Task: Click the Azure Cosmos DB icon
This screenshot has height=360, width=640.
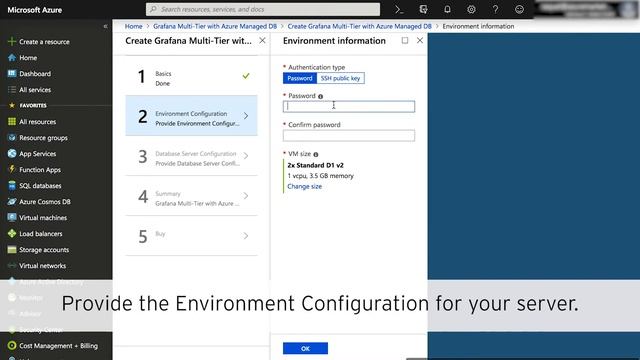Action: click(12, 202)
